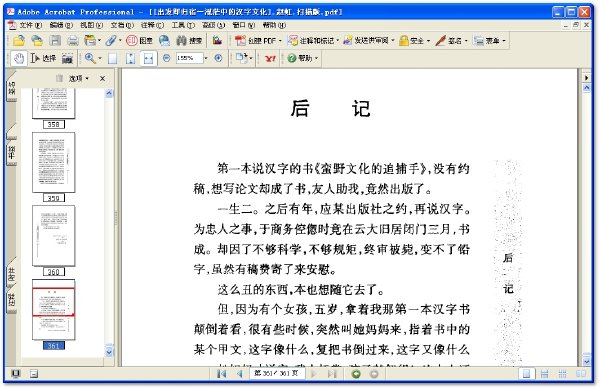Viewport: 600px width, 389px height.
Task: Click the 图章 stamp tool icon
Action: [x=139, y=40]
